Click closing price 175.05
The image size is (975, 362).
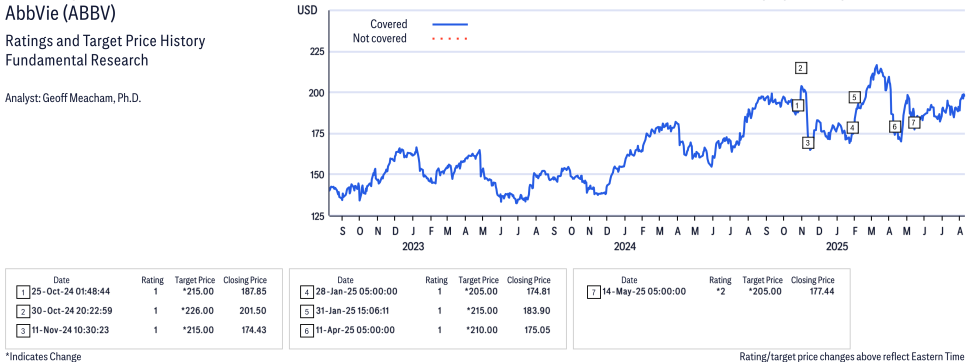537,330
